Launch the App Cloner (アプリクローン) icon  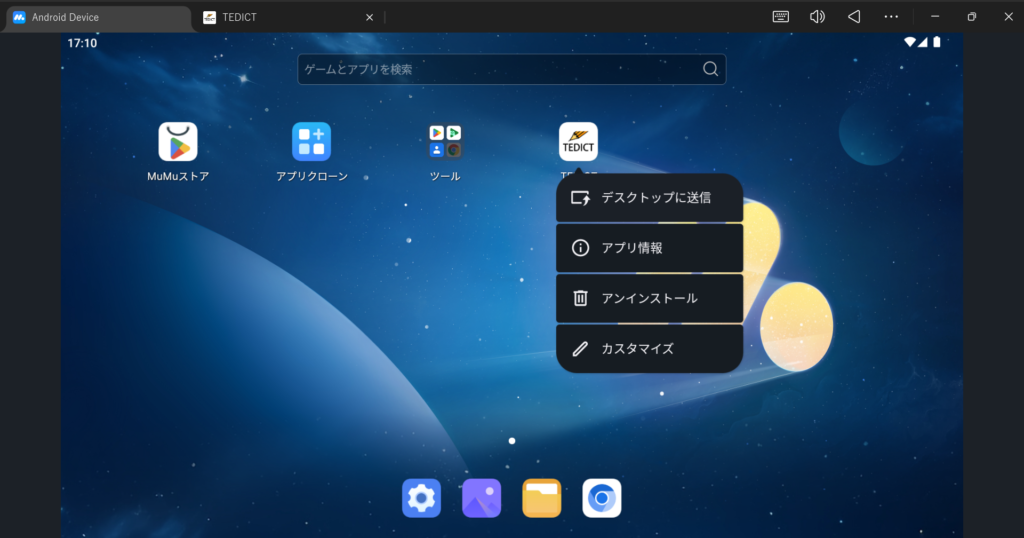[x=311, y=142]
